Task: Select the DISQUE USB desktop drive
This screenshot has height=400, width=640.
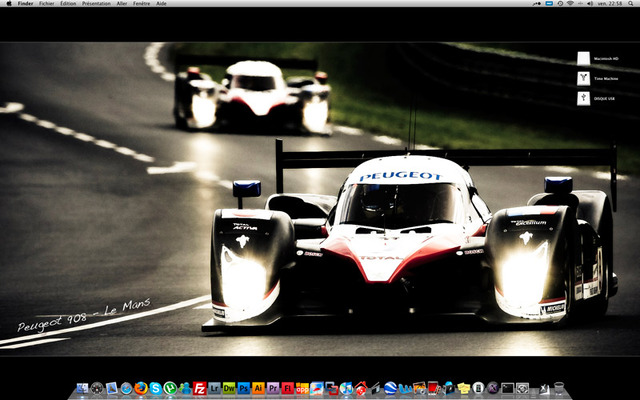Action: pos(584,98)
